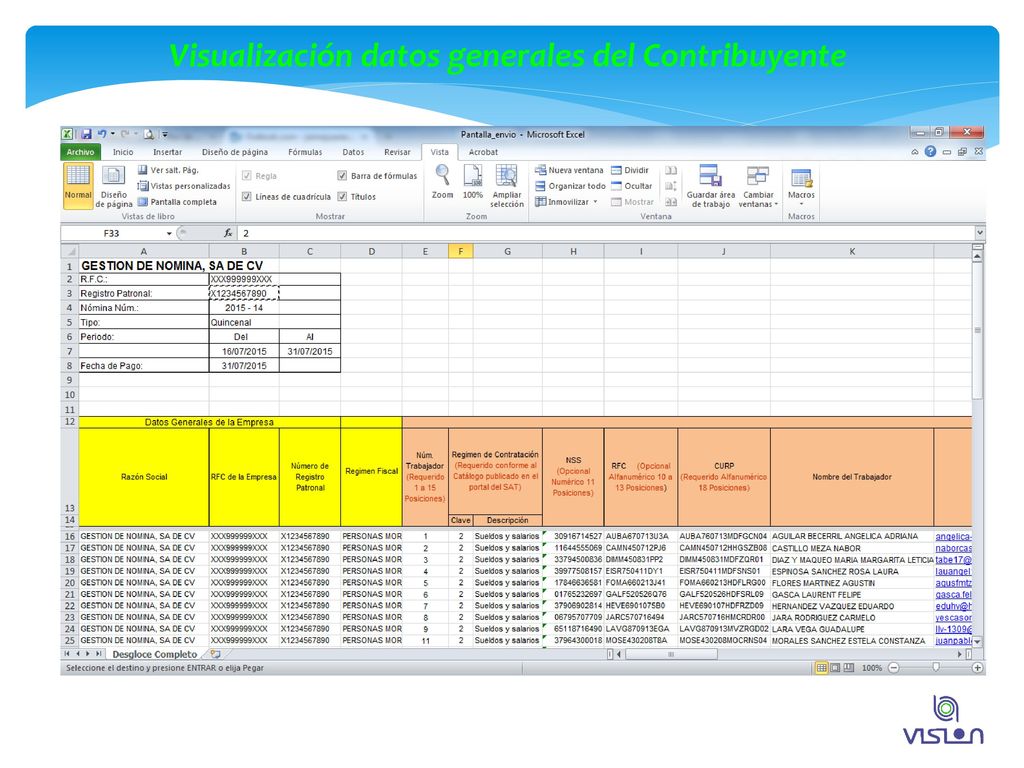Minimize the ribbon with the caret icon
Viewport: 1024px width, 768px height.
pos(915,152)
